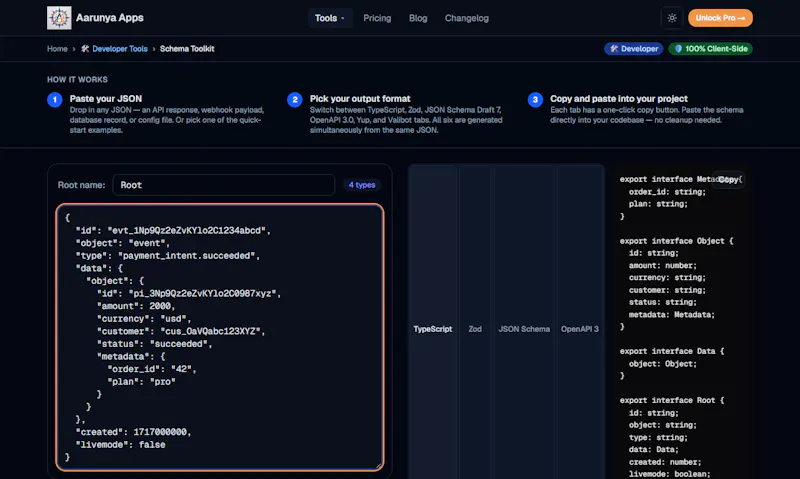The height and width of the screenshot is (479, 800).
Task: Click 'export interface Data {' line in output
Action: [671, 351]
